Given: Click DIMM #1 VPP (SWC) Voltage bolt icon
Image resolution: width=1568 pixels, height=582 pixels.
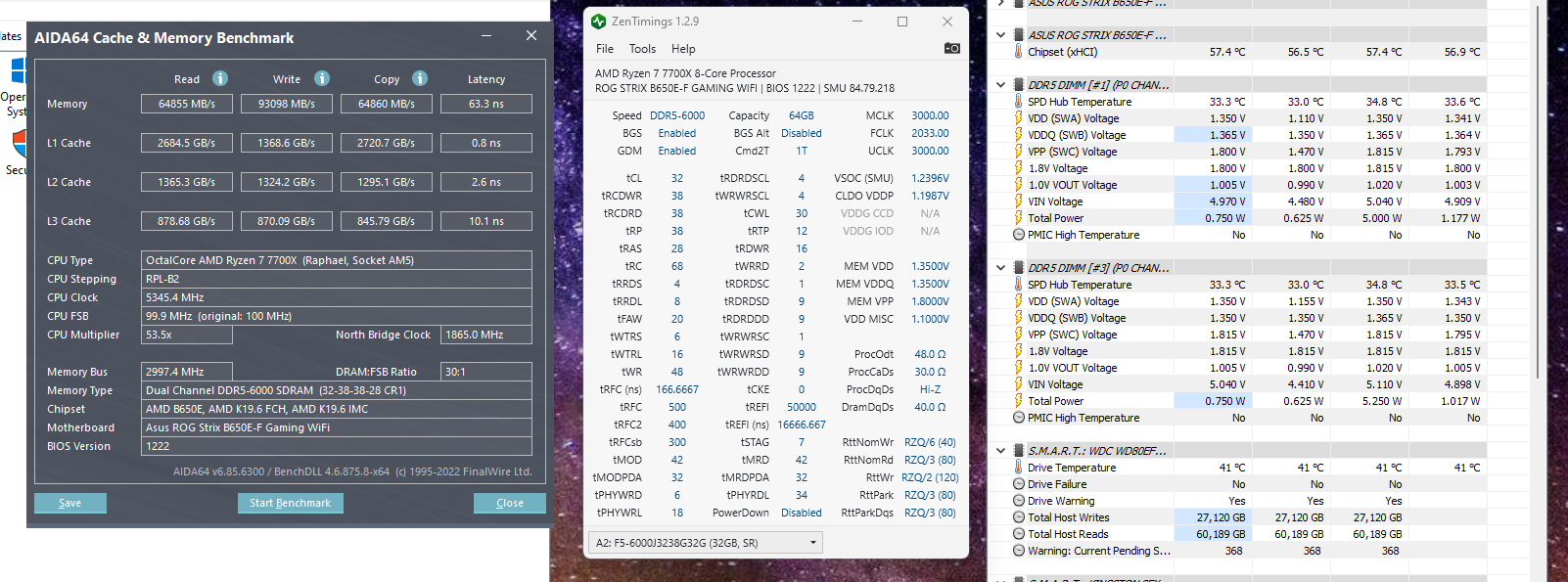Looking at the screenshot, I should (x=1018, y=152).
